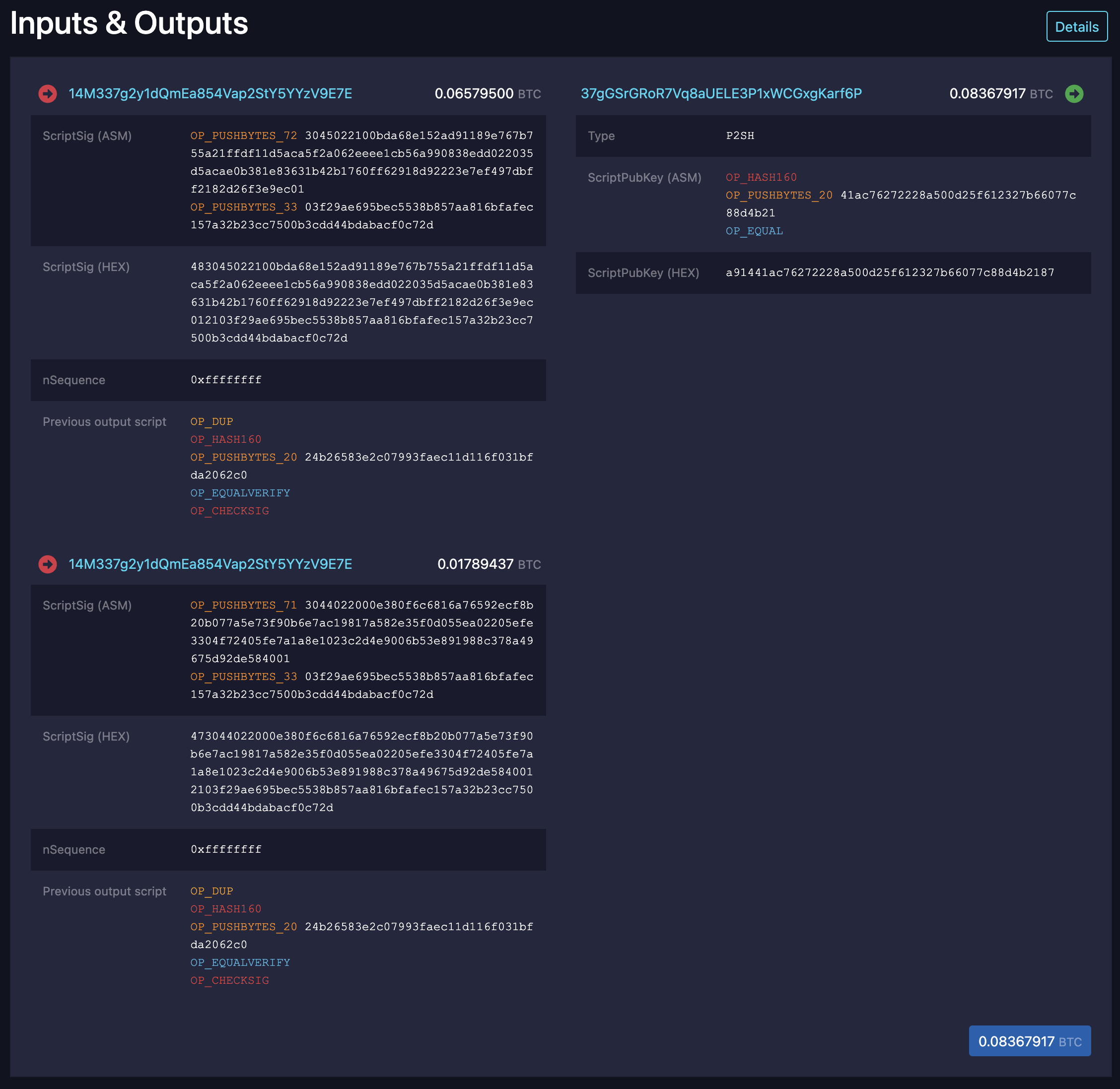Viewport: 1120px width, 1089px height.
Task: Click the 0.08367917 BTC amount beside the output address
Action: pos(1000,94)
